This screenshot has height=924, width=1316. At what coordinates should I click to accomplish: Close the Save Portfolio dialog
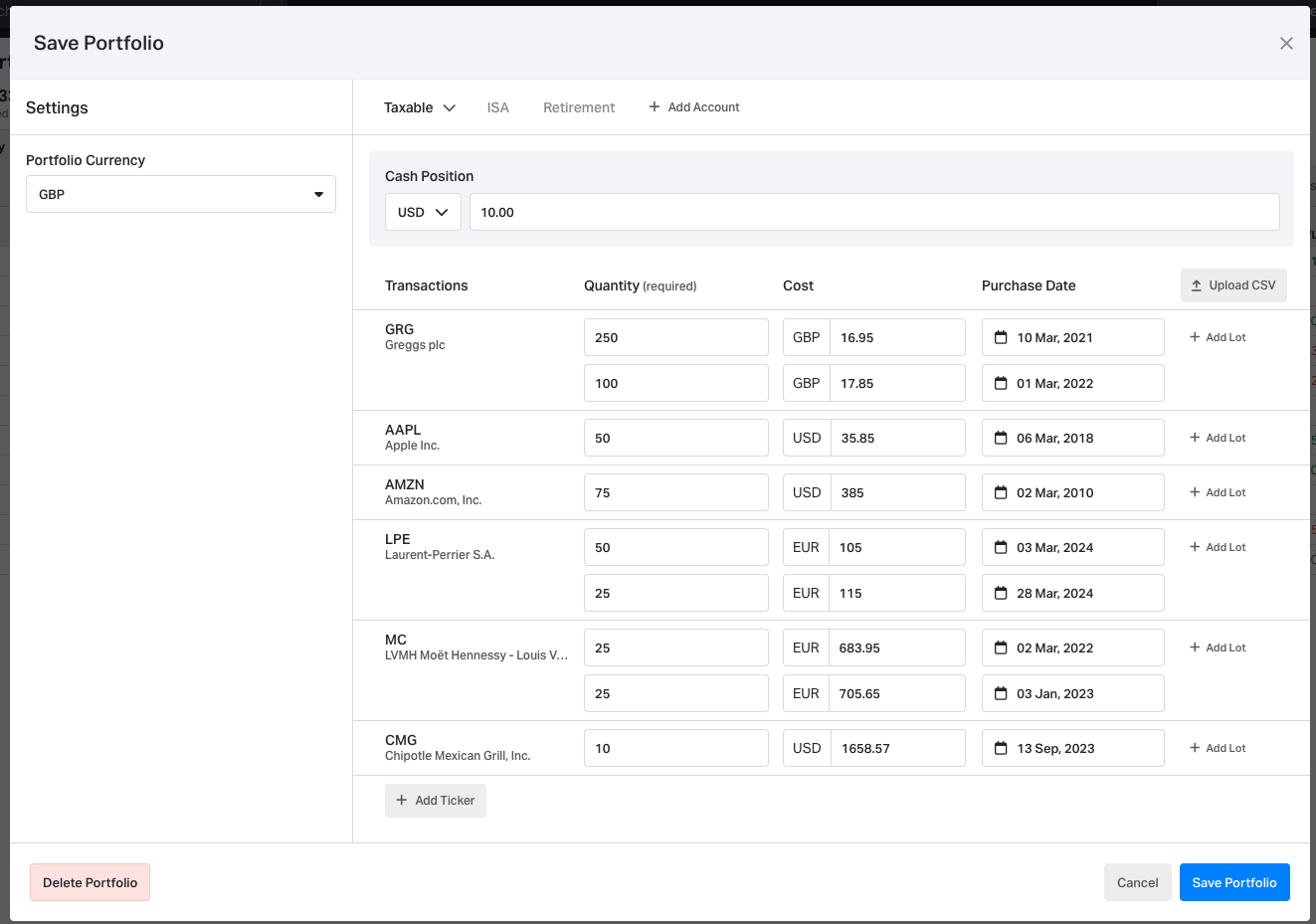point(1286,44)
